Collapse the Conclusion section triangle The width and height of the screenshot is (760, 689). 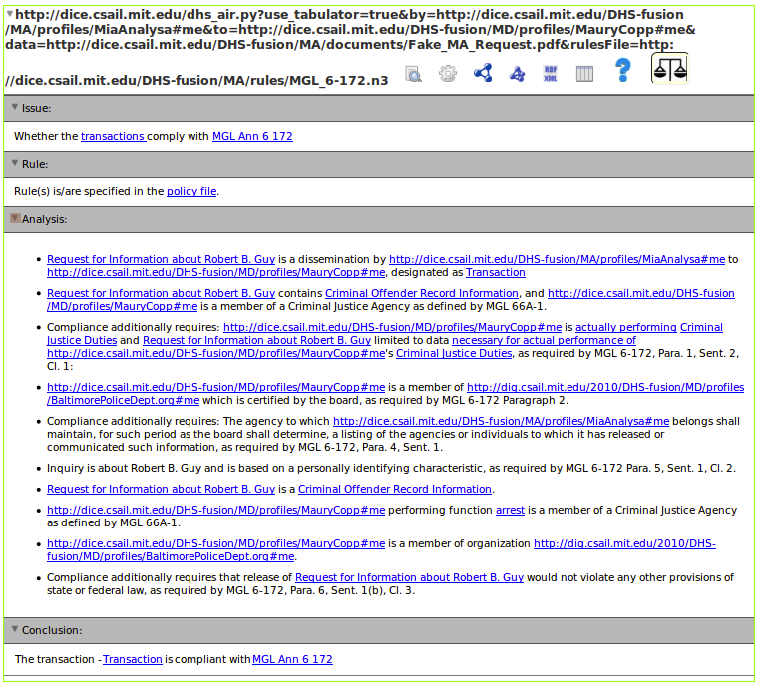(15, 629)
